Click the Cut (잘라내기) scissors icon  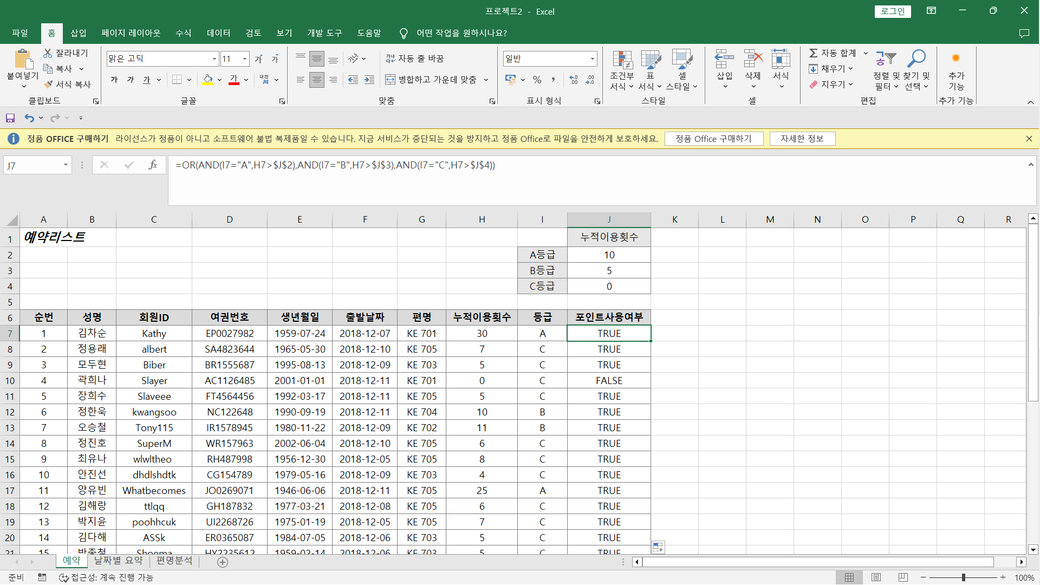pos(48,53)
